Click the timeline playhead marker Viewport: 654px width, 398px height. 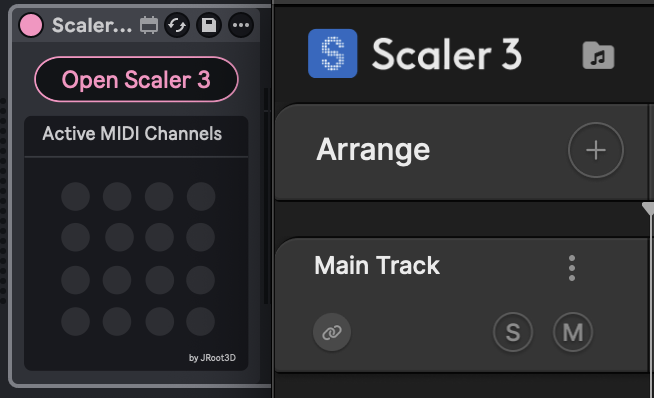tap(649, 208)
